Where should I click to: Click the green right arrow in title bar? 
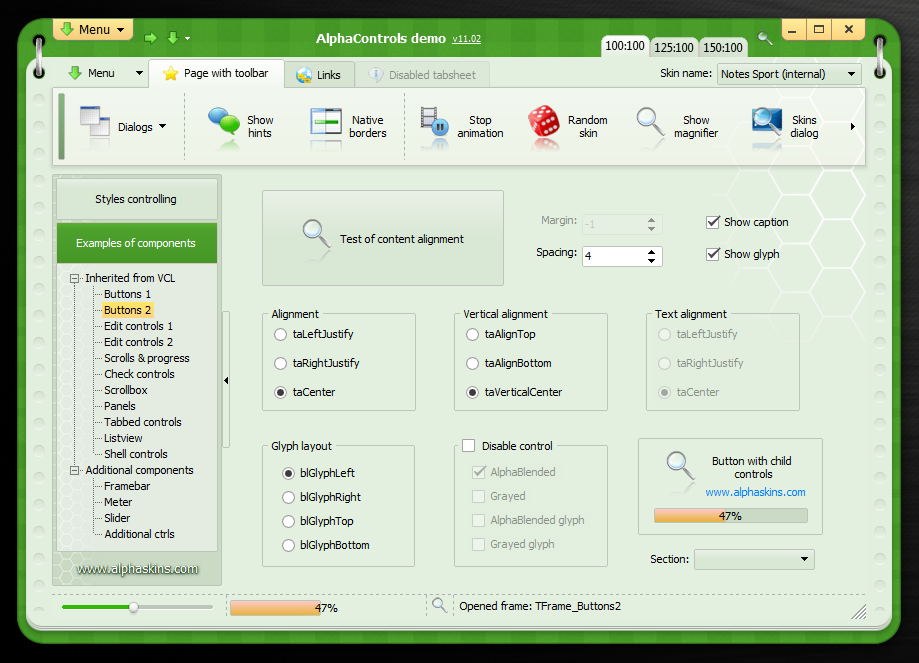pos(151,38)
